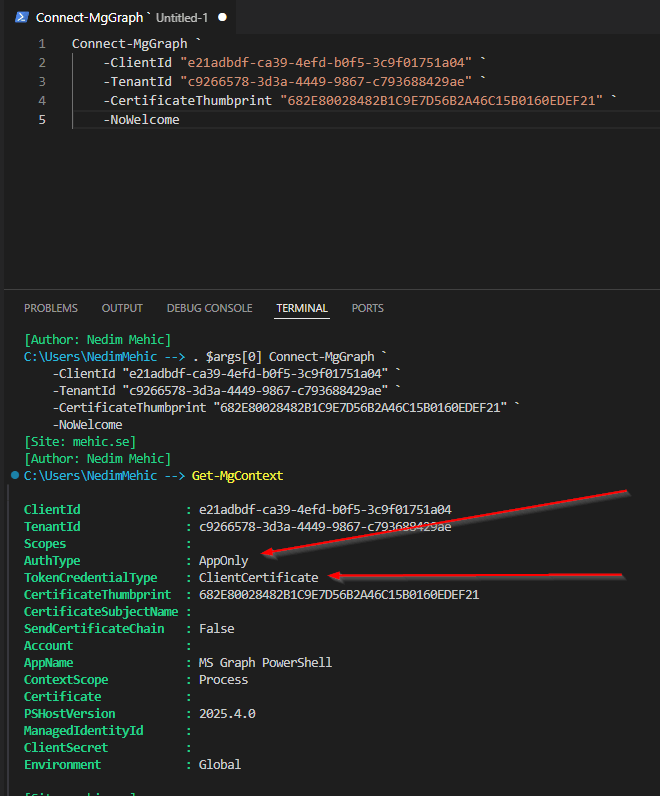Click the PSHostVersion value 2025.4.0
Viewport: 660px width, 796px height.
pos(227,714)
